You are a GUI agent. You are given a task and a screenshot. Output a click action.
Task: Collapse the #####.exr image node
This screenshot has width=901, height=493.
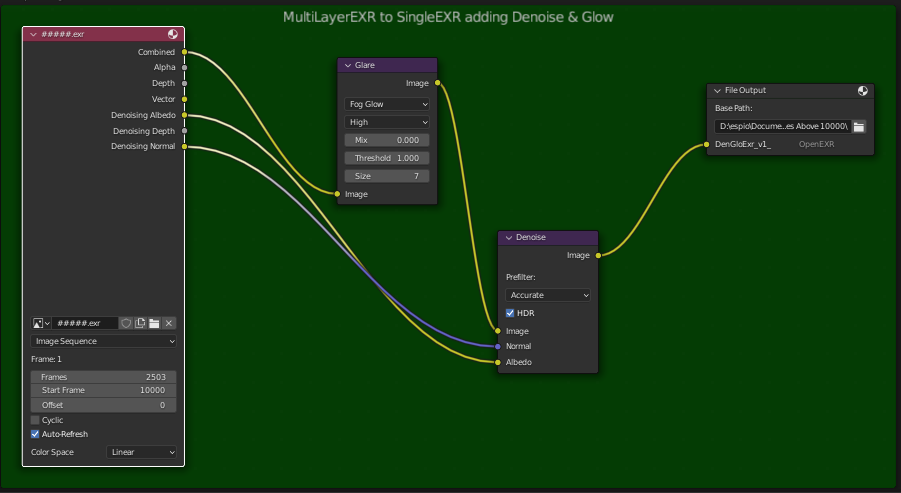(x=33, y=34)
